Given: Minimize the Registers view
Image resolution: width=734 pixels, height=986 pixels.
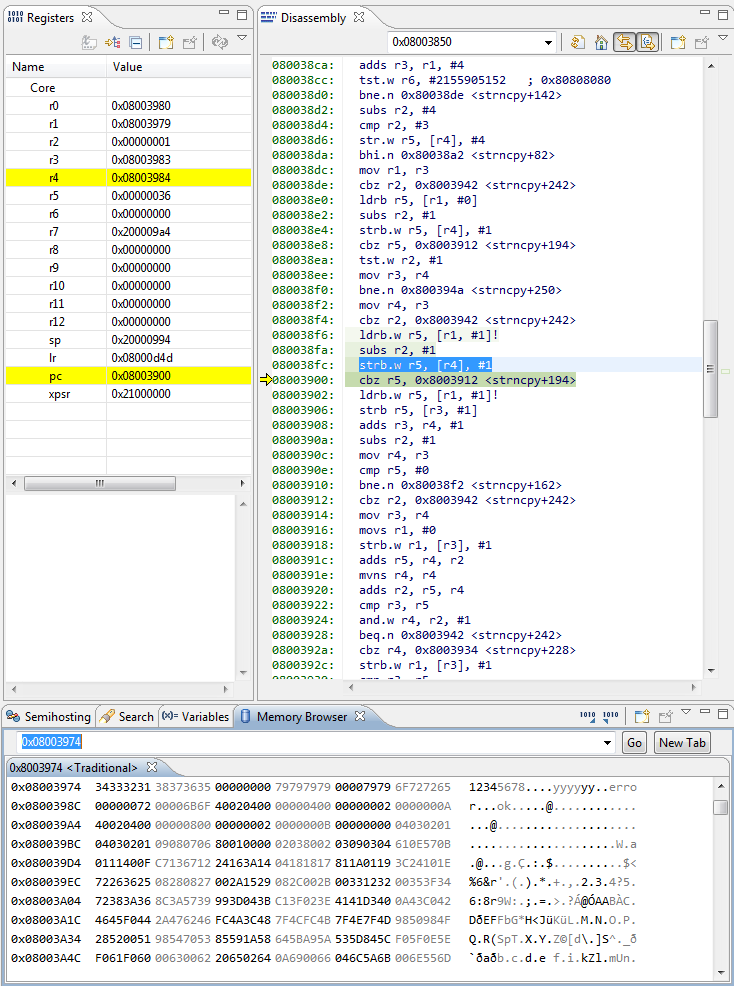Looking at the screenshot, I should 224,13.
